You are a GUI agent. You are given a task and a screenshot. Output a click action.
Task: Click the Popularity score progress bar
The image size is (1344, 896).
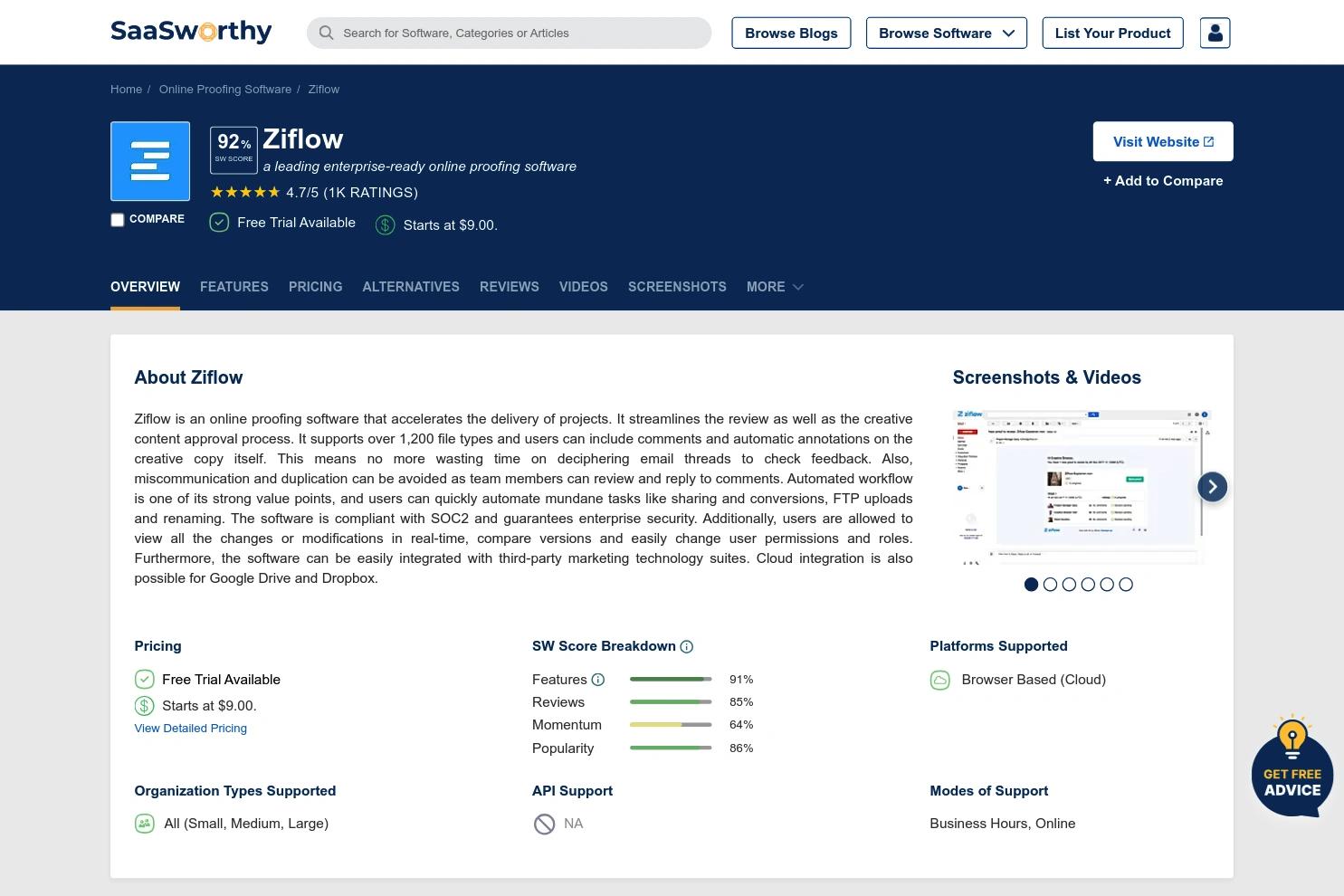coord(671,748)
